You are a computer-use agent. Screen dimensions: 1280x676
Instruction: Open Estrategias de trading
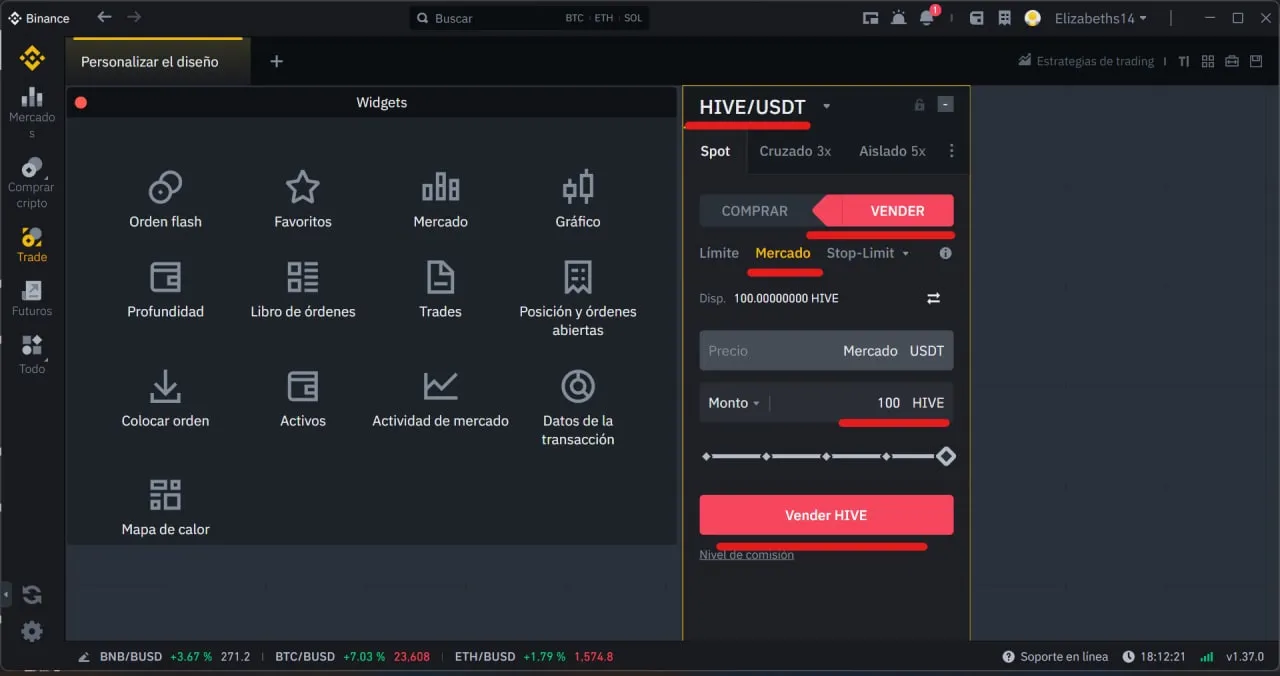[1086, 61]
